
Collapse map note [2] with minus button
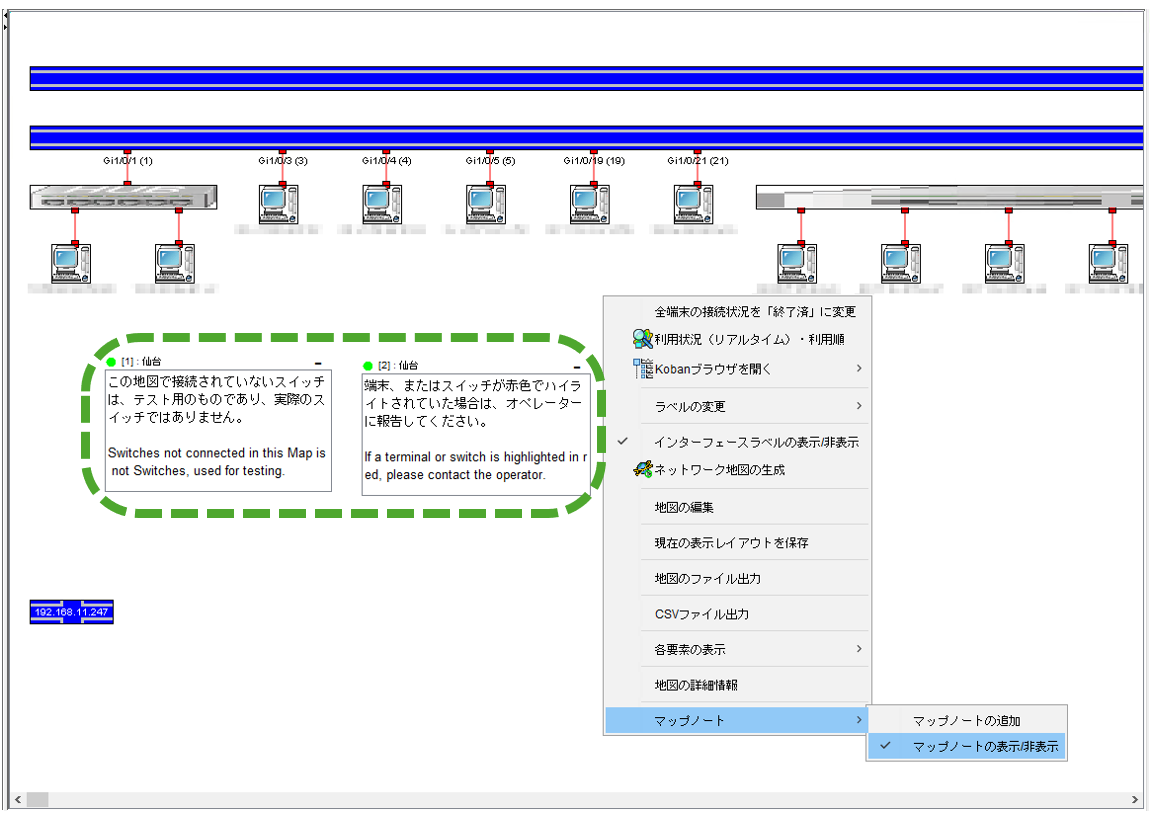(577, 367)
